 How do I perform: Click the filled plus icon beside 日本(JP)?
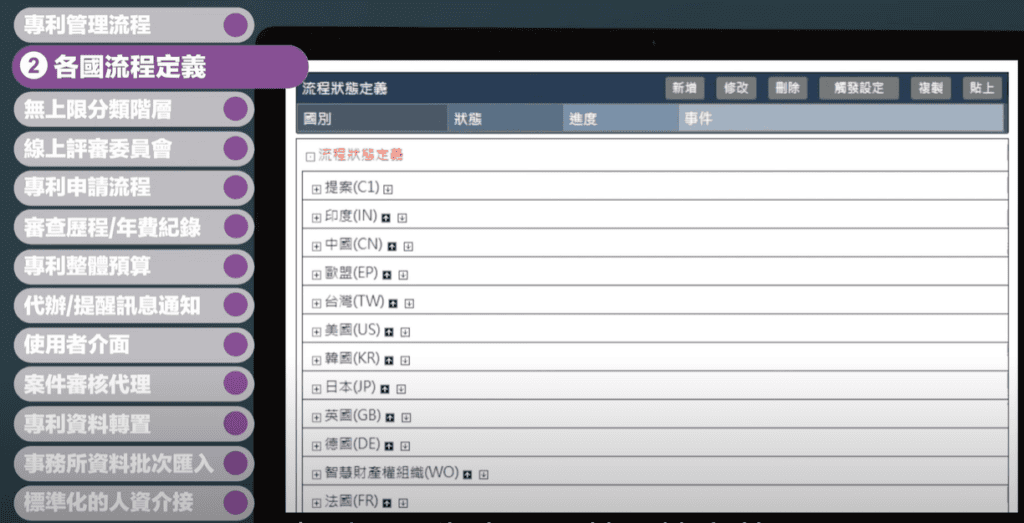click(386, 388)
